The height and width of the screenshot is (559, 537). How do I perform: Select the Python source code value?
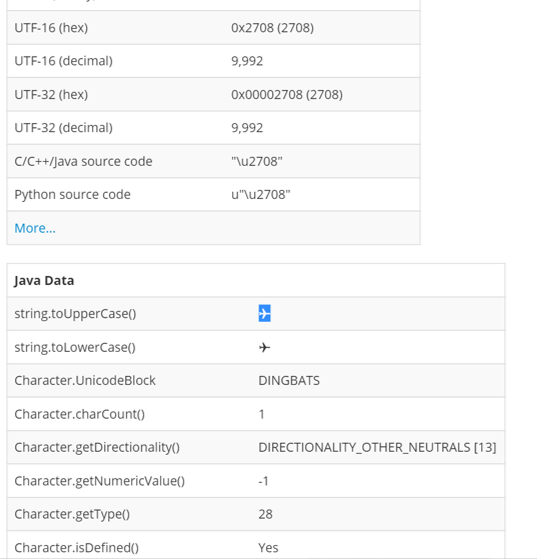pyautogui.click(x=261, y=195)
